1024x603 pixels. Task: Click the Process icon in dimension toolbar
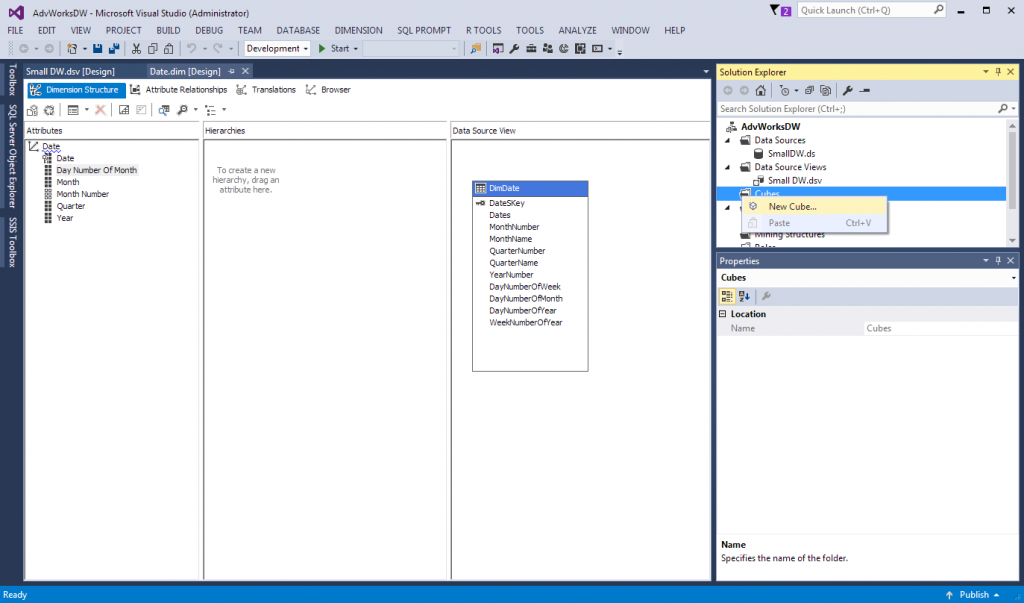coord(32,110)
